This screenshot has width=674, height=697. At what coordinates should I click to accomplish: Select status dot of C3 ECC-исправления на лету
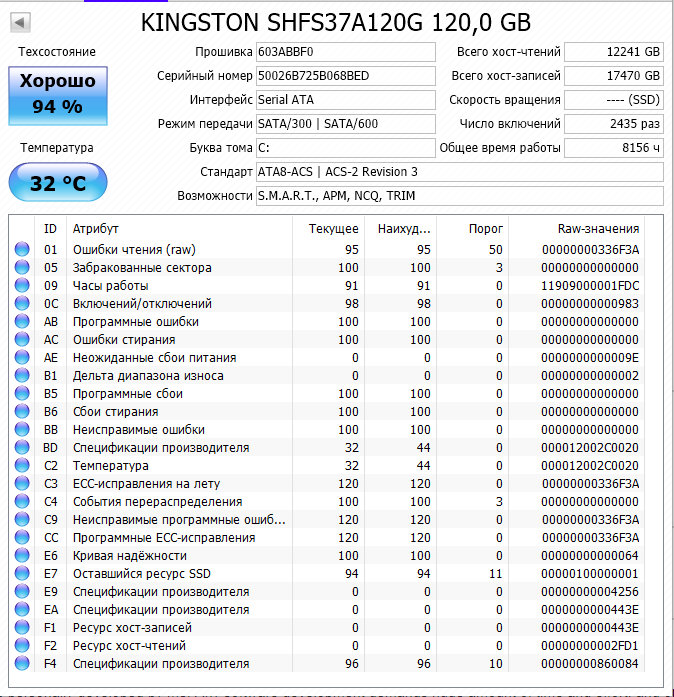point(22,483)
